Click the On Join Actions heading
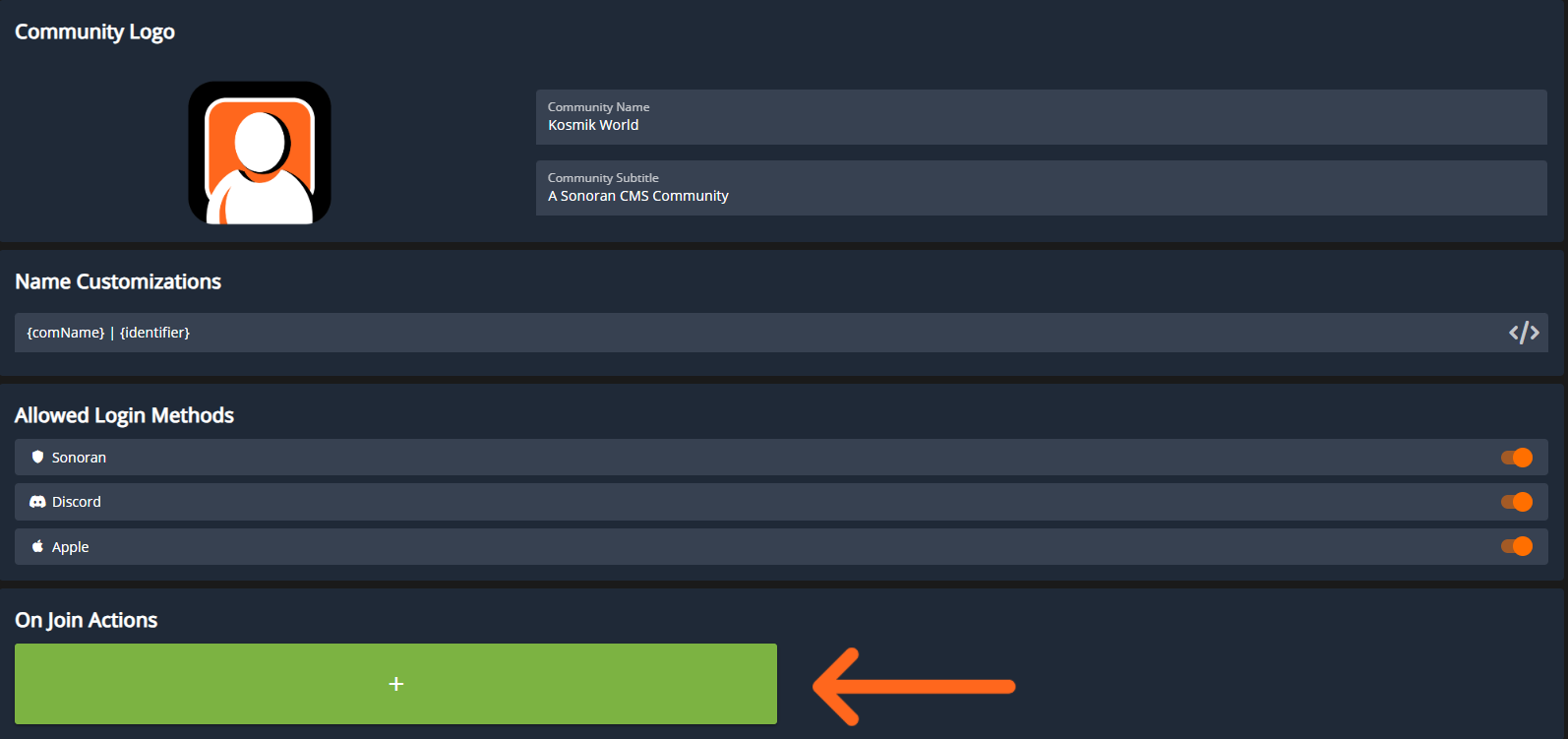This screenshot has width=1568, height=739. tap(87, 620)
